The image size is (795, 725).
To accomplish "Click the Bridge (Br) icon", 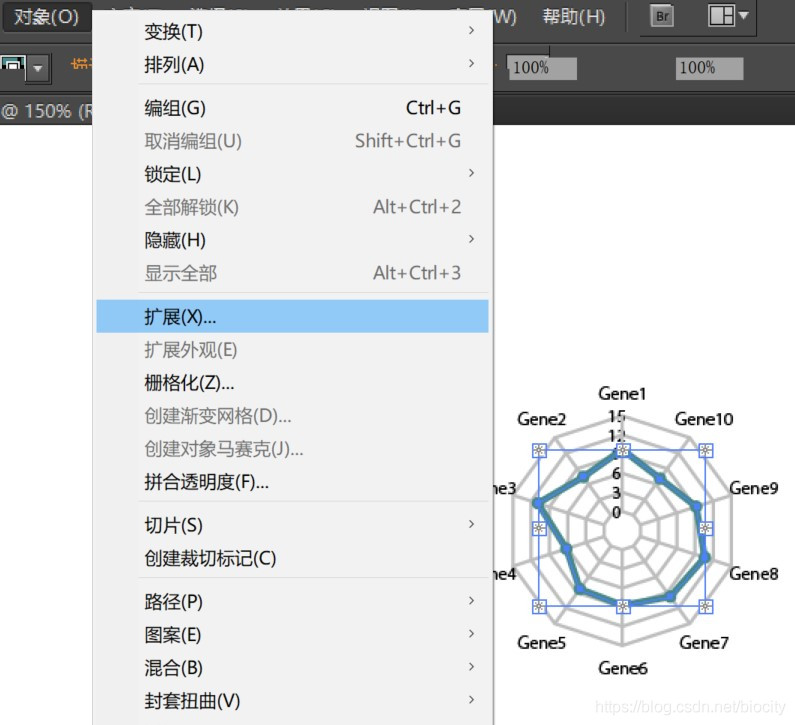I will click(662, 16).
